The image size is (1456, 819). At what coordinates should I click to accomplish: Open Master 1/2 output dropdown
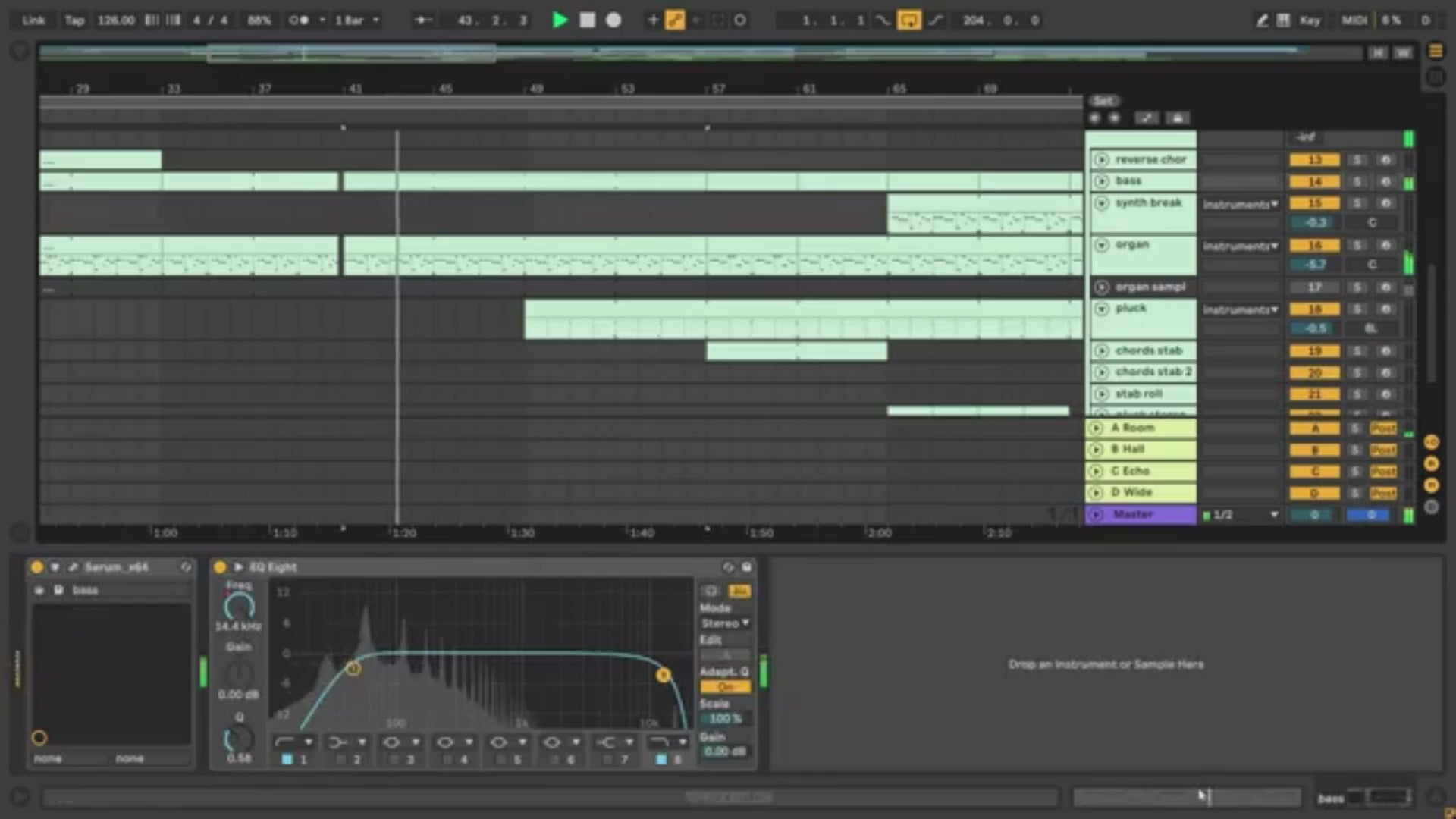point(1241,515)
